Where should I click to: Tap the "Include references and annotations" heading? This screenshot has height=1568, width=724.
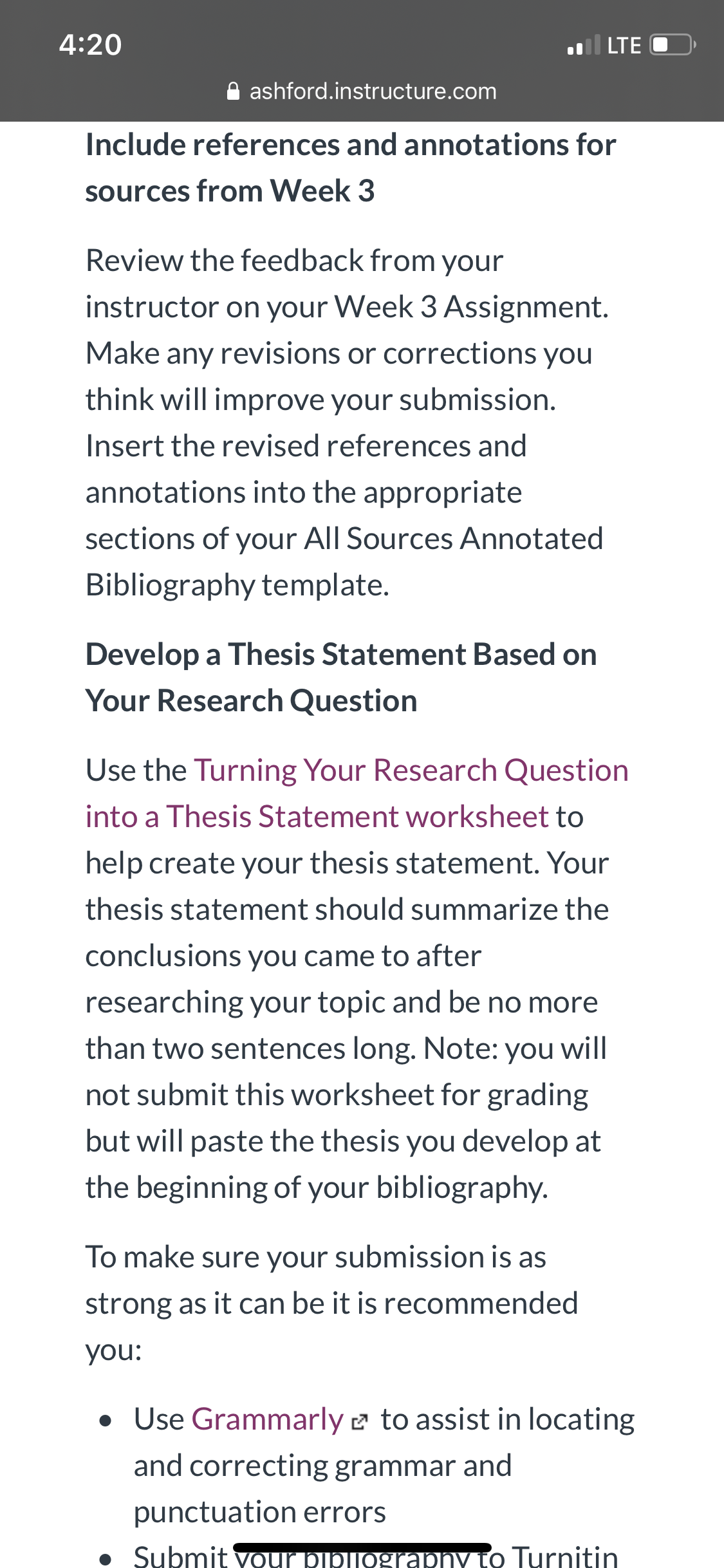click(x=351, y=168)
